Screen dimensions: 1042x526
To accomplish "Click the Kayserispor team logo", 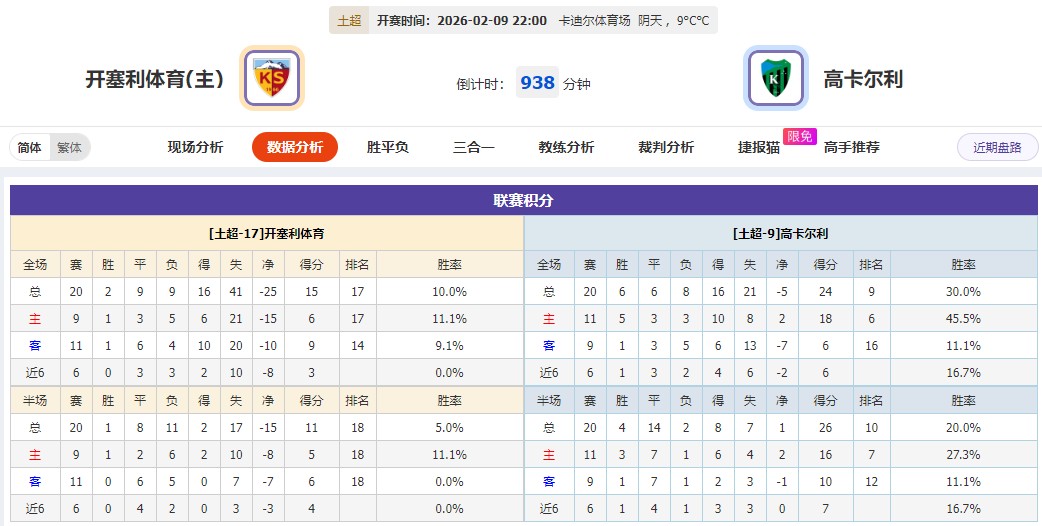I will pyautogui.click(x=272, y=78).
